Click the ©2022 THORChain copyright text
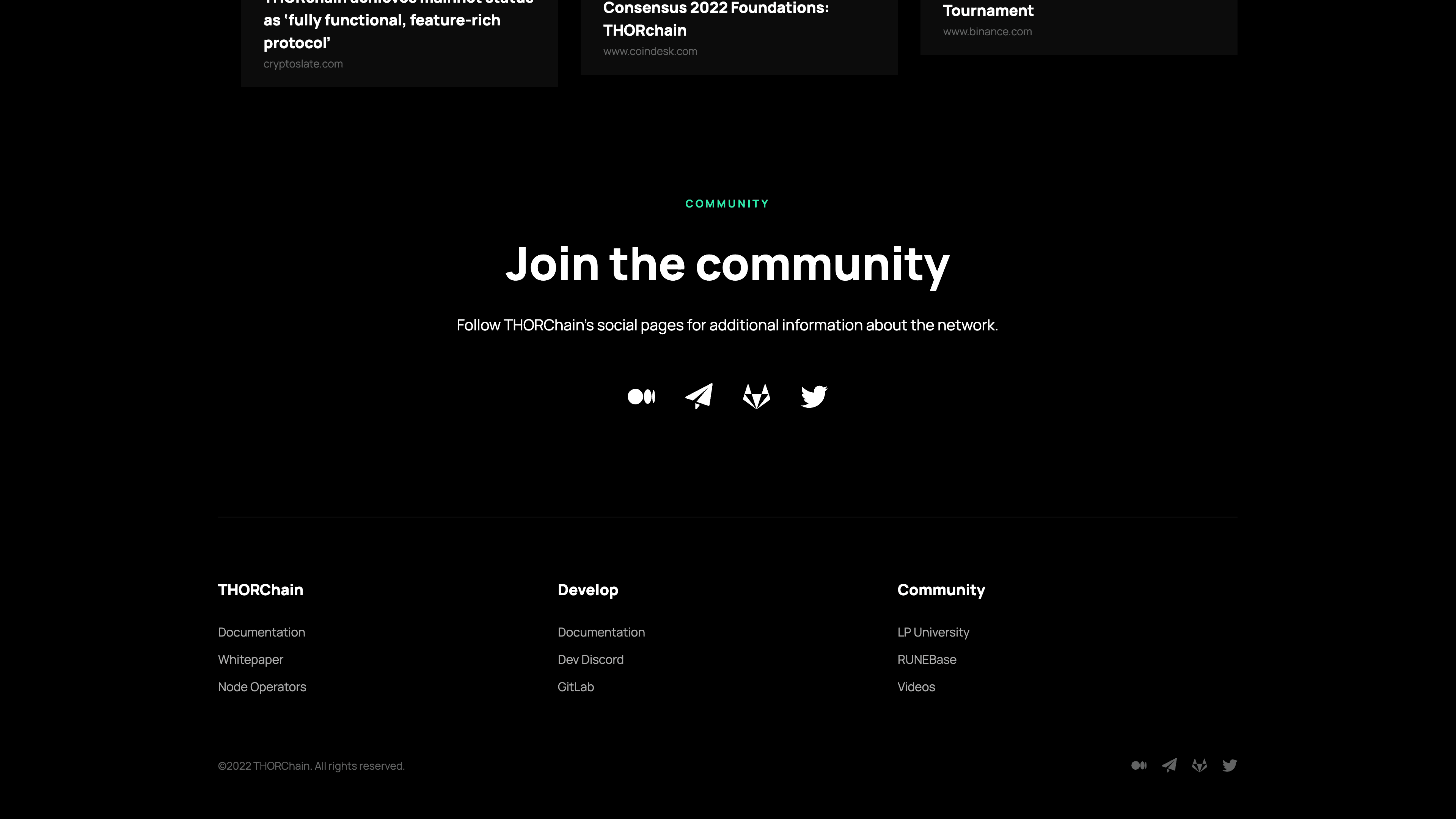1456x819 pixels. 311,766
